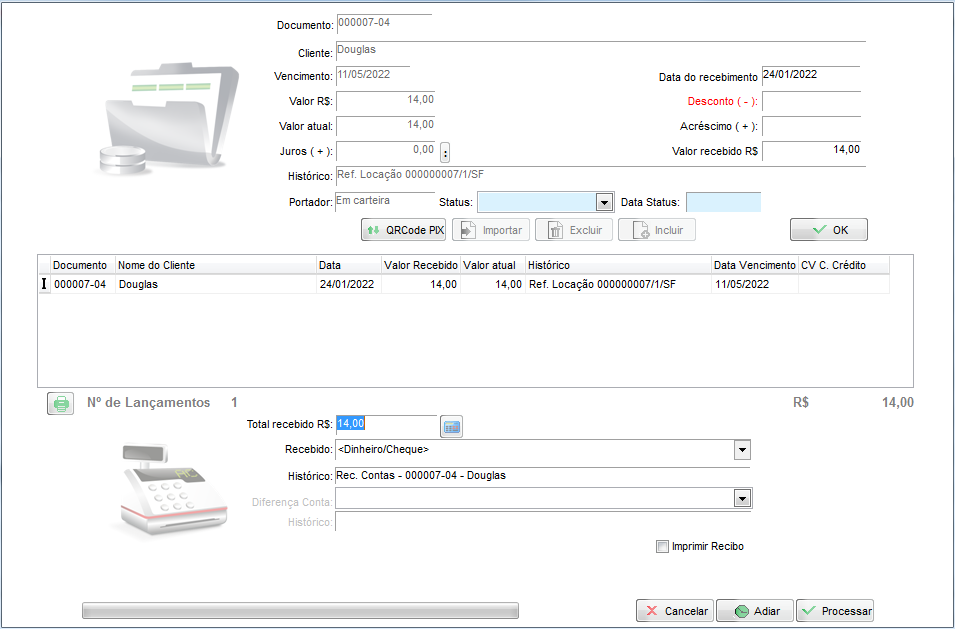The width and height of the screenshot is (955, 629).
Task: Click the Data Vencimento column header
Action: click(753, 265)
